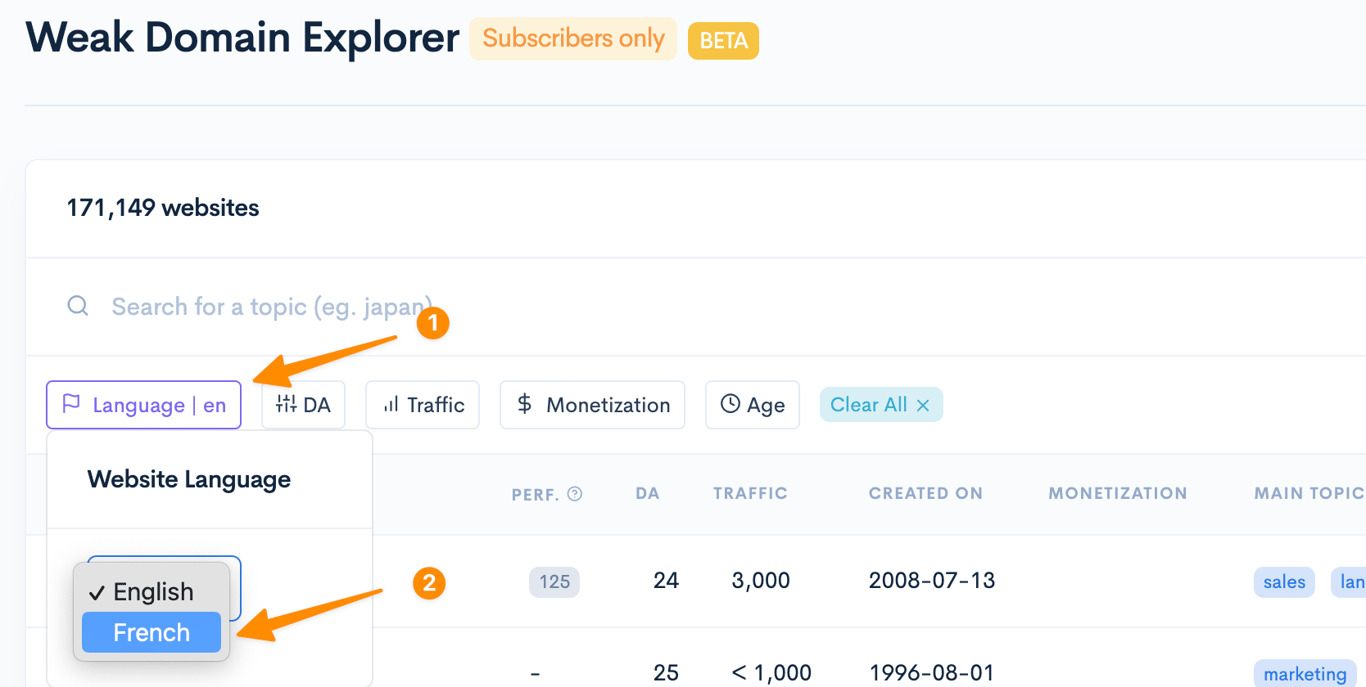
Task: Click the PERF. help question icon
Action: [x=575, y=493]
